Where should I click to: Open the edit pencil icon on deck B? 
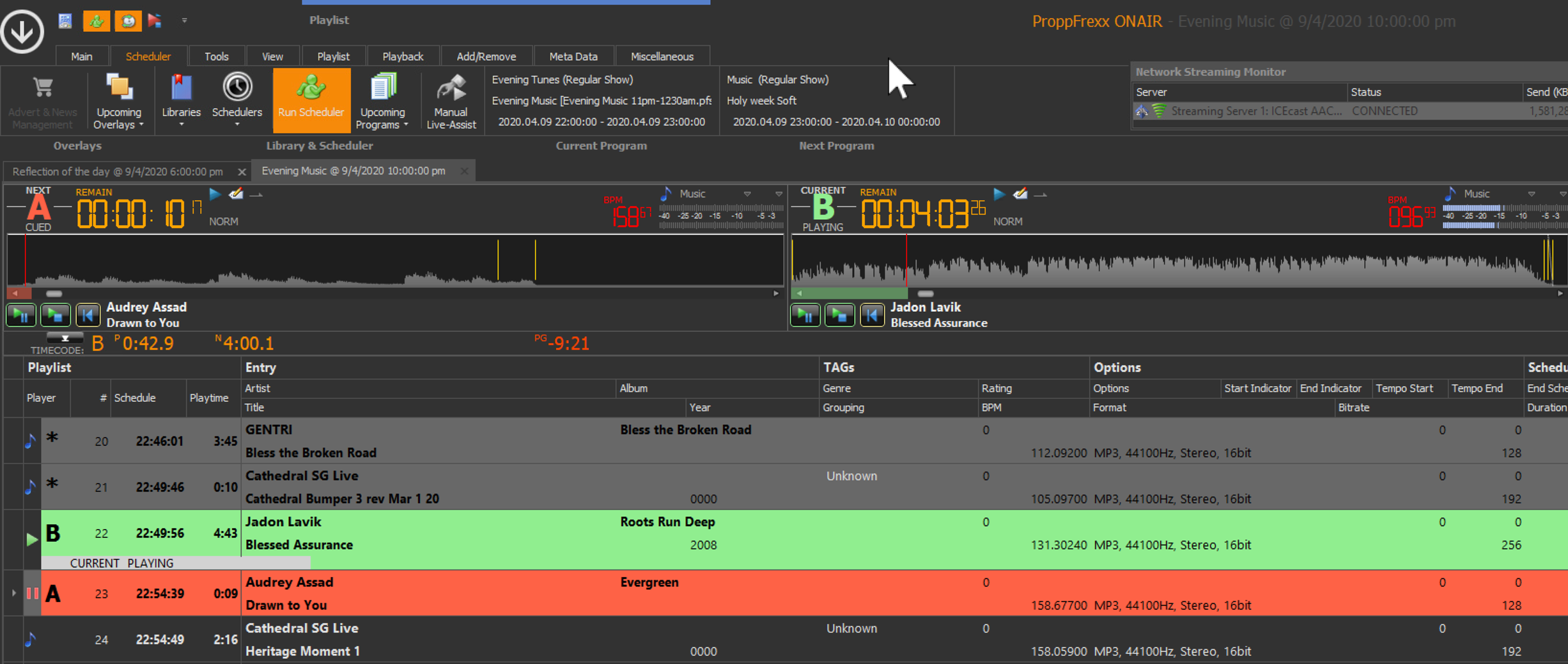1020,194
